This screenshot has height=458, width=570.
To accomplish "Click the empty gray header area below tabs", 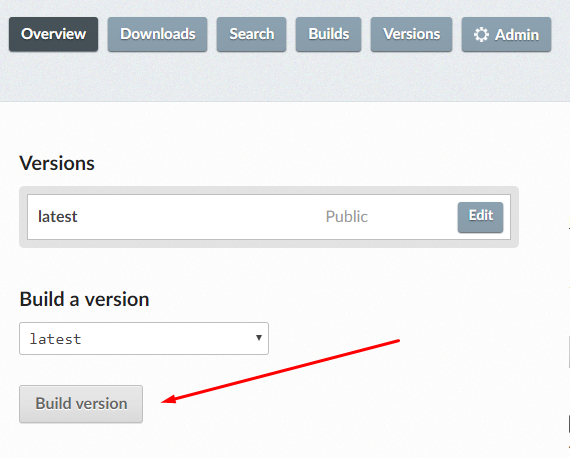I will click(285, 76).
